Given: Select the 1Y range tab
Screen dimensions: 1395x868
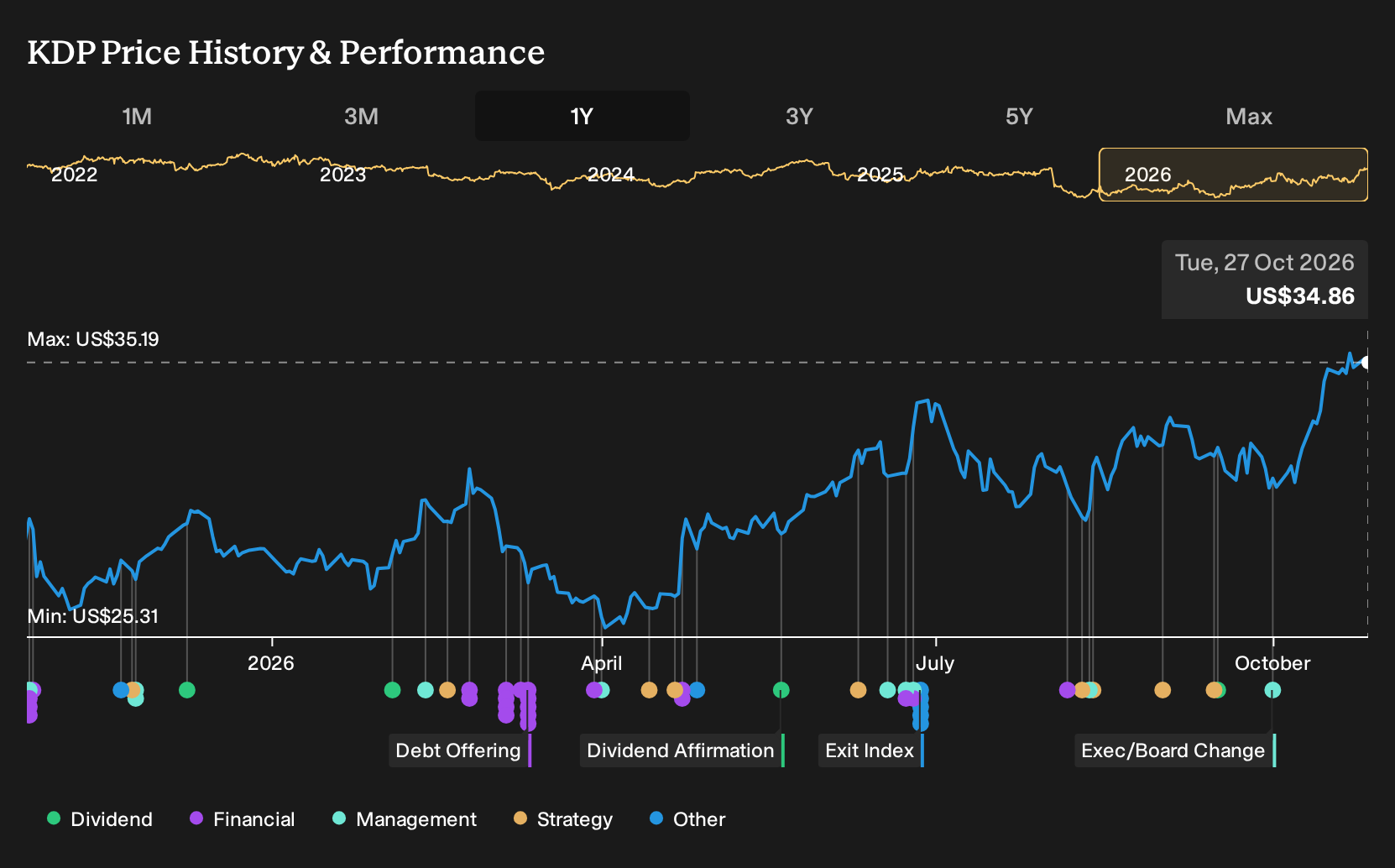Looking at the screenshot, I should [x=583, y=116].
